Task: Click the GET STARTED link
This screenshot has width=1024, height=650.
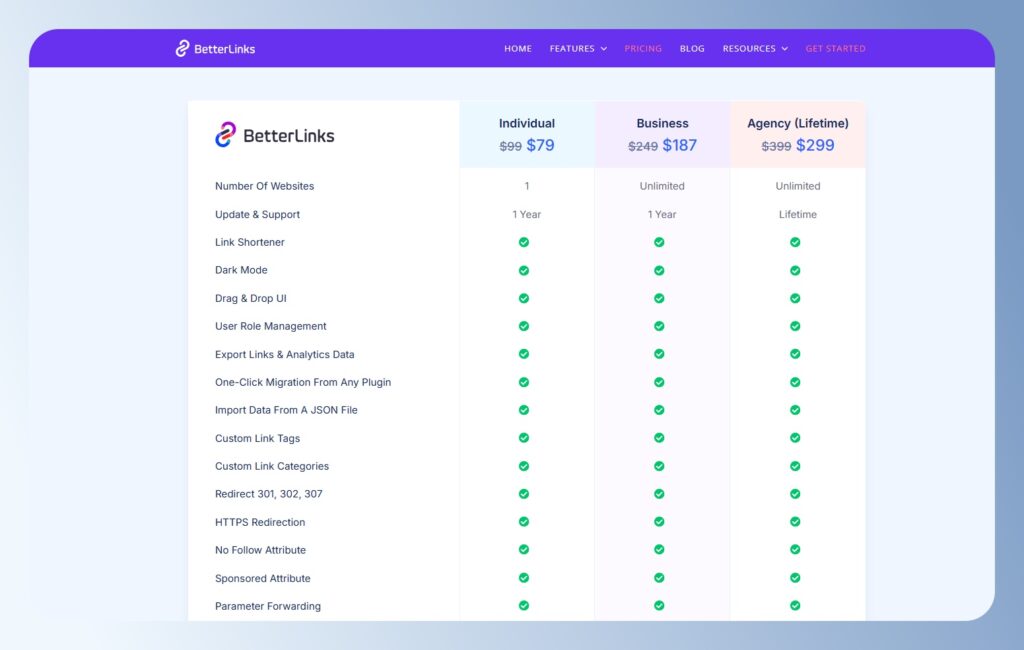Action: tap(835, 48)
